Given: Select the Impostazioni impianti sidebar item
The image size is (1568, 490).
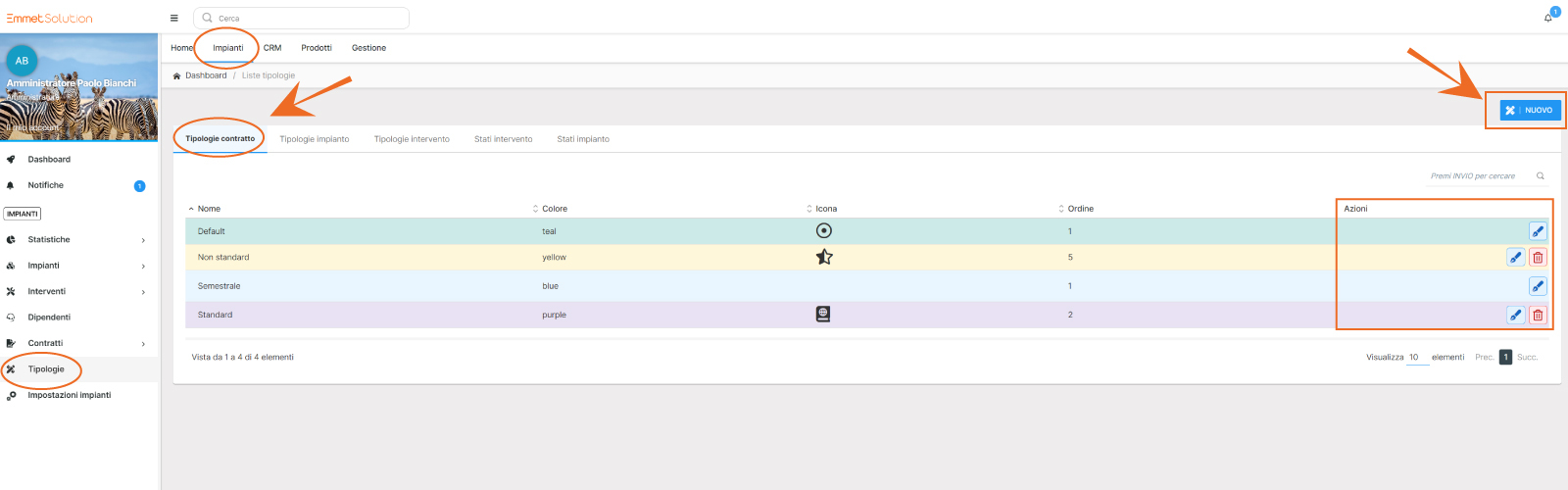Looking at the screenshot, I should point(69,396).
